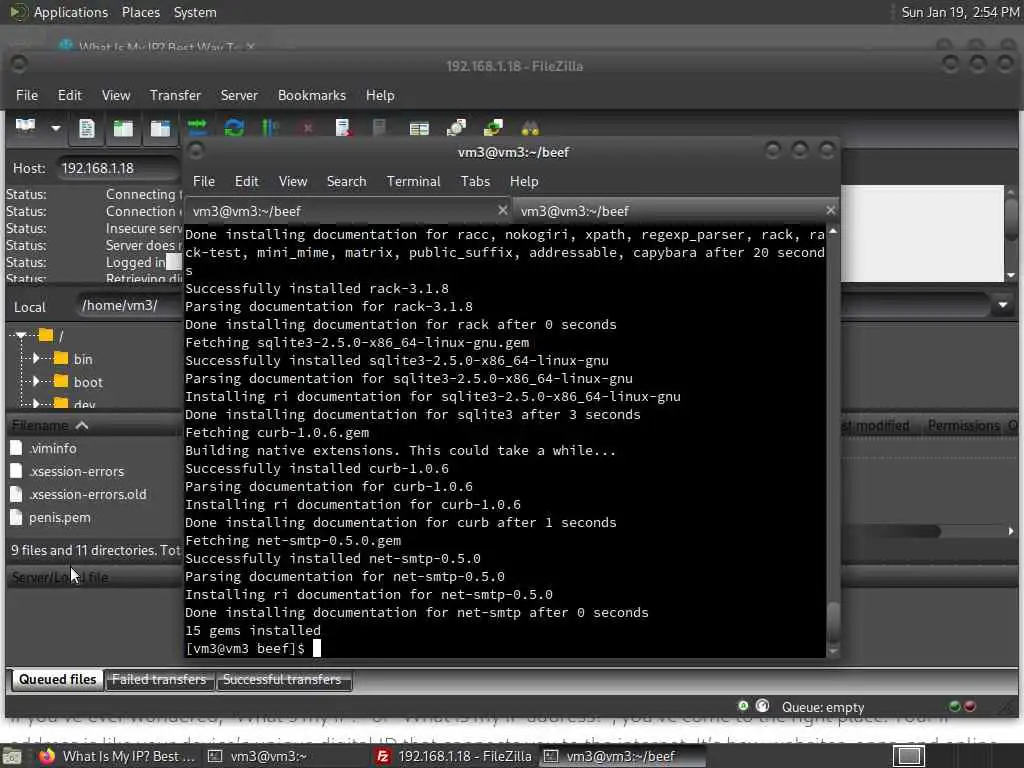Toggle remote directory tree display icon
Viewport: 1024px width, 768px height.
click(160, 128)
